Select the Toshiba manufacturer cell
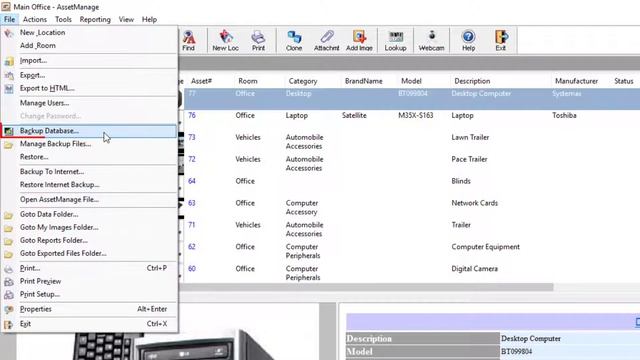 coord(564,115)
